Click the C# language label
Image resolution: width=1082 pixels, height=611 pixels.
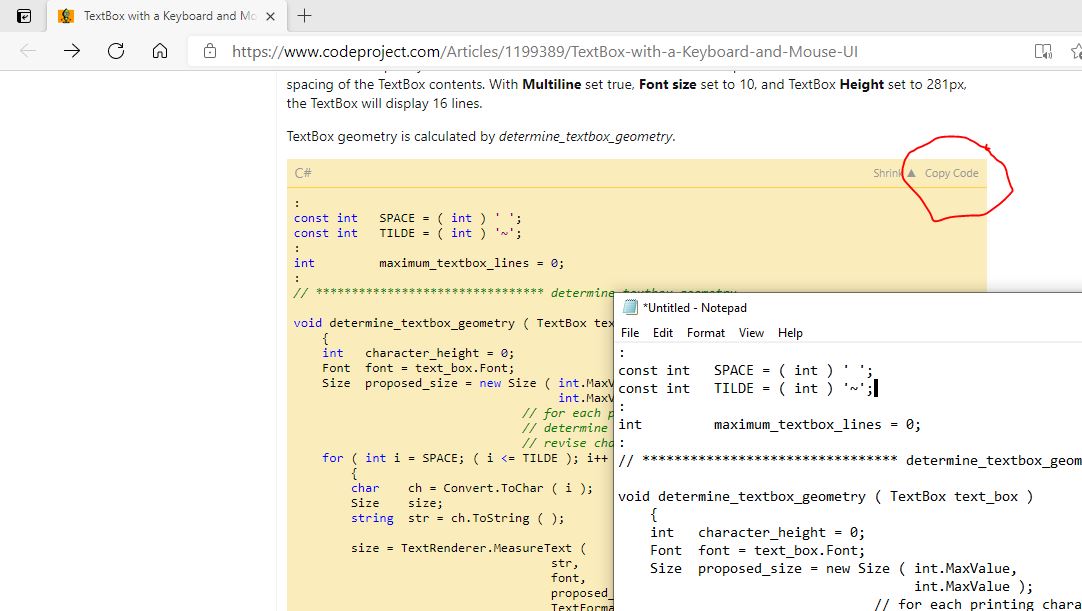(303, 173)
